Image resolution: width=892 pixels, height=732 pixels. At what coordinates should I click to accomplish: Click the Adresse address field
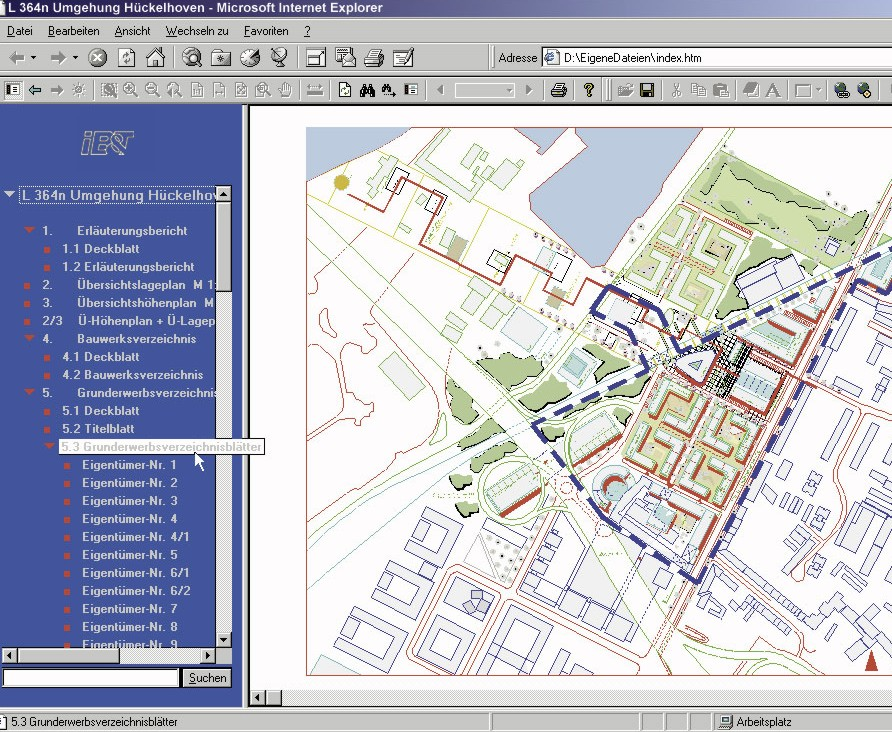717,57
